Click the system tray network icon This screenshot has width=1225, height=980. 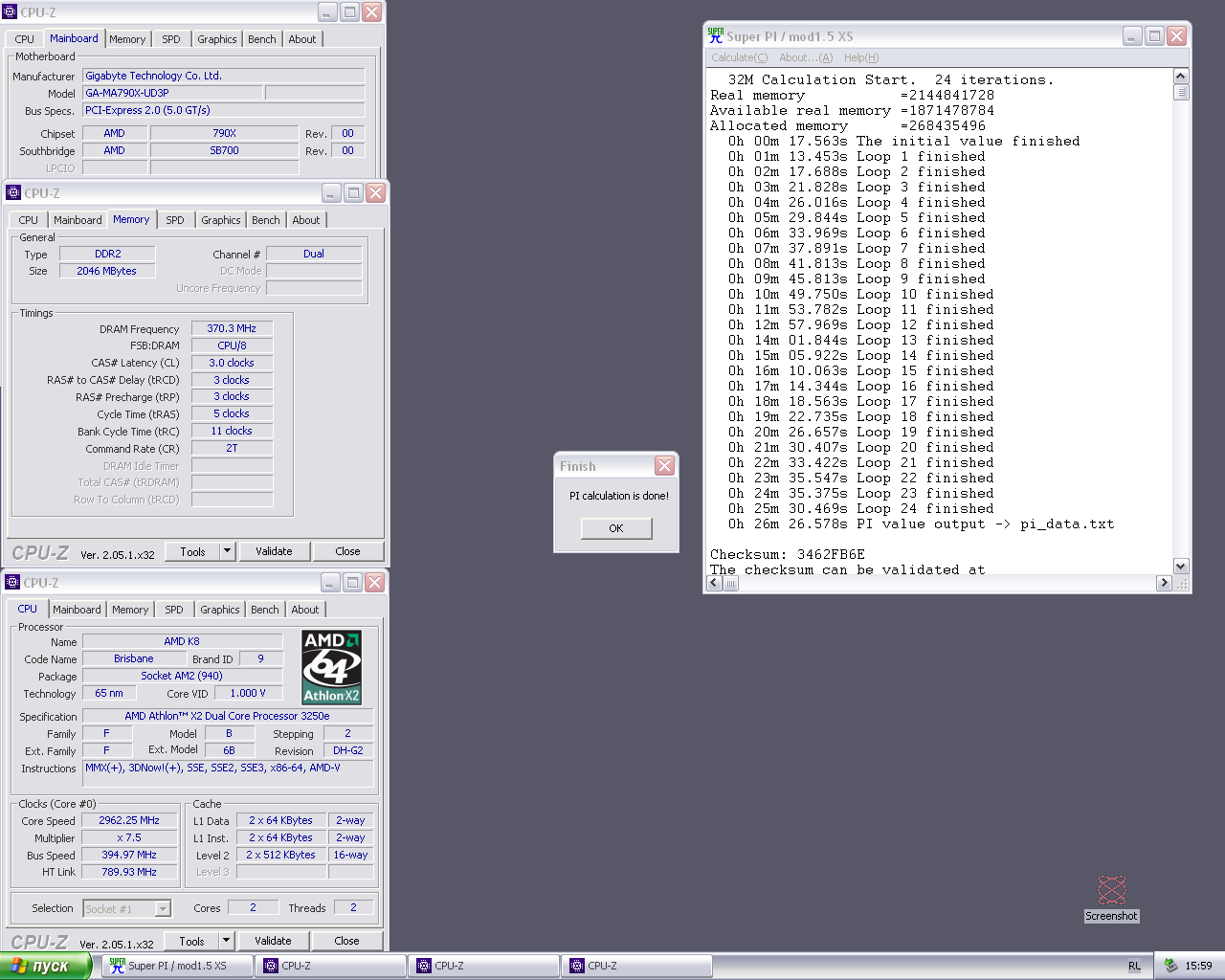coord(1169,966)
